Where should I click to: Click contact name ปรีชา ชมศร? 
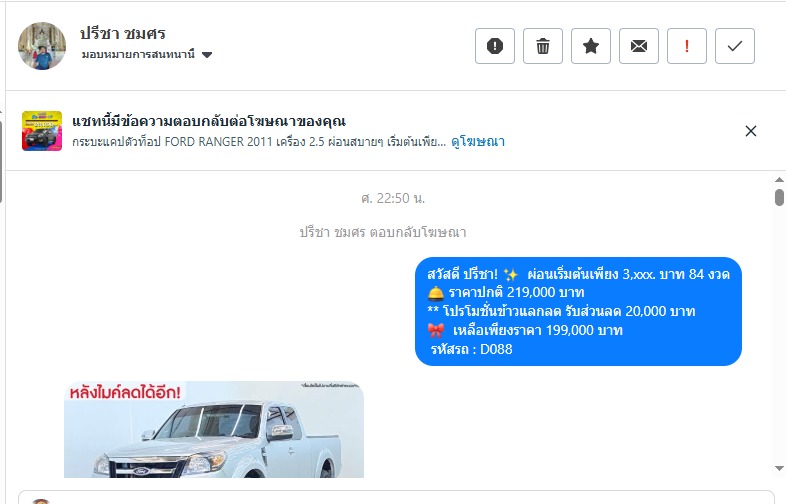click(x=123, y=34)
